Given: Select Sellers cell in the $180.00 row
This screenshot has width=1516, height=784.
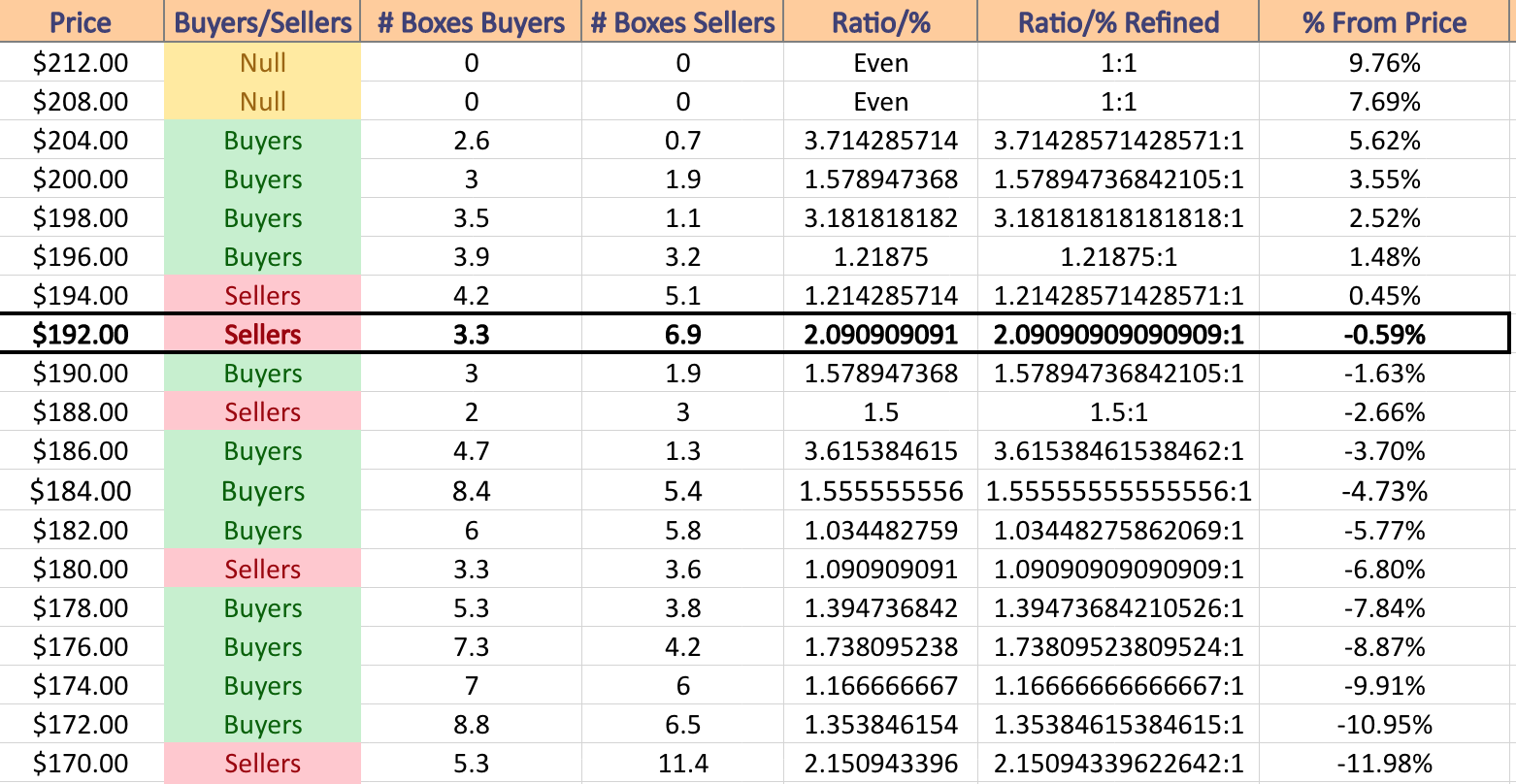Looking at the screenshot, I should pos(262,570).
